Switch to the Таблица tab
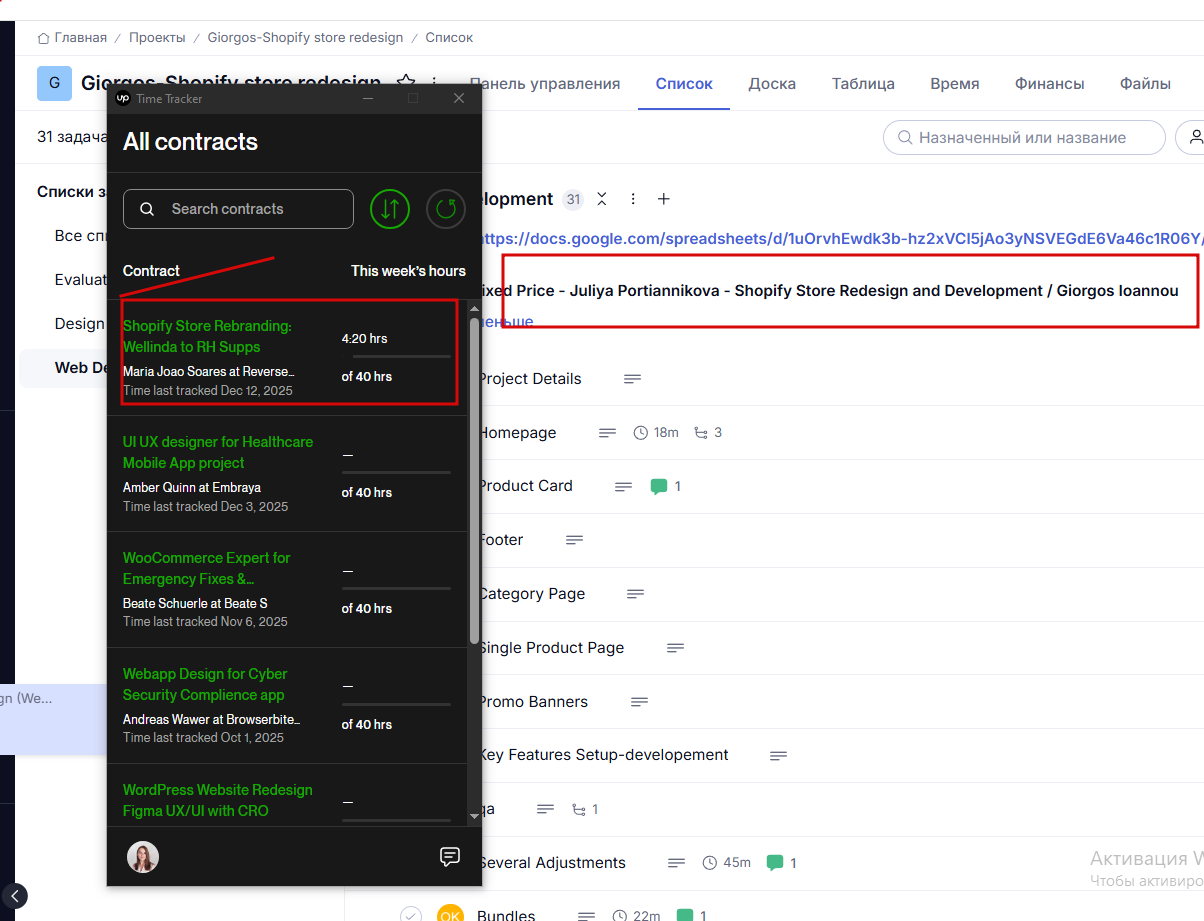The height and width of the screenshot is (921, 1204). [863, 84]
